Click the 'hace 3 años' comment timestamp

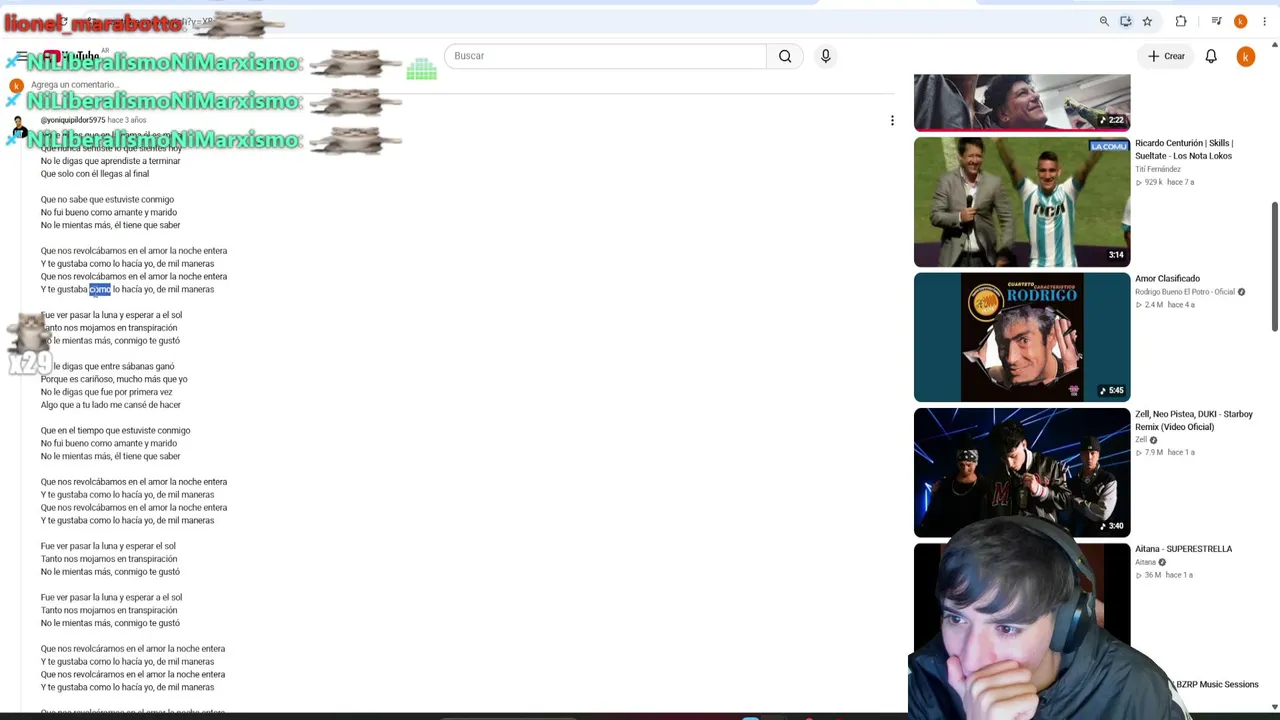click(127, 120)
